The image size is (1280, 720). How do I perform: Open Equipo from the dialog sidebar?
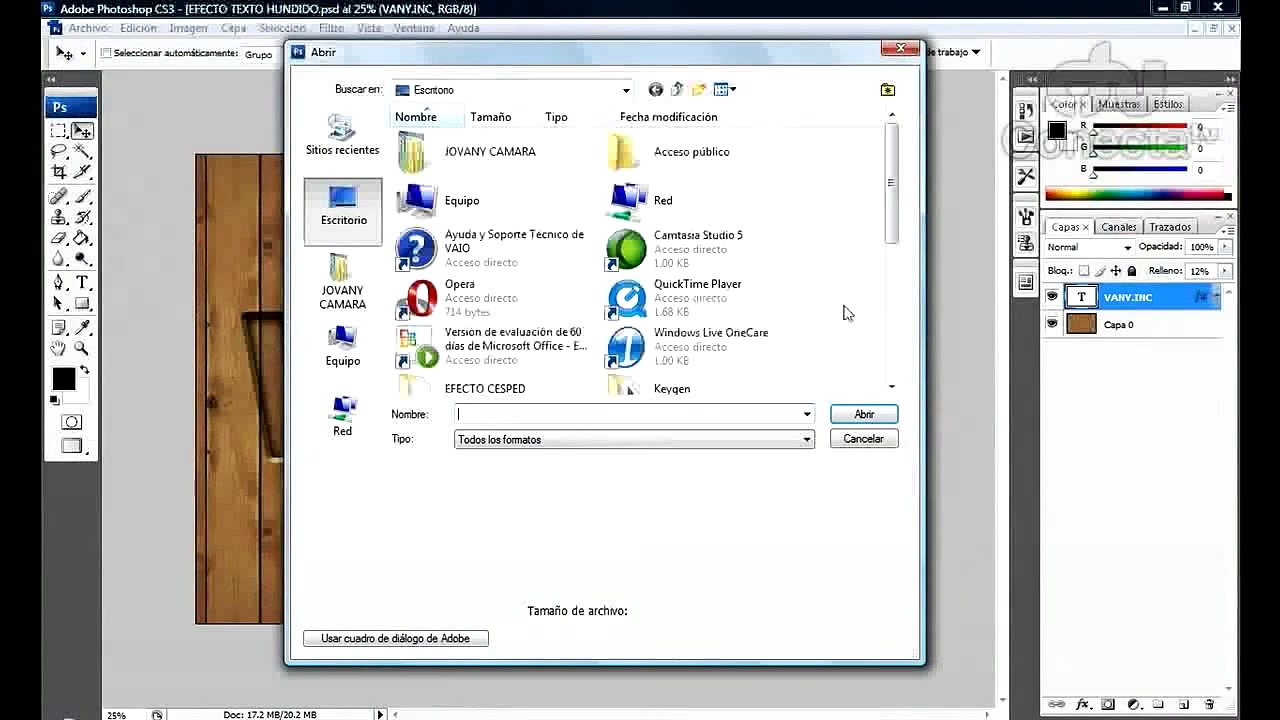342,345
